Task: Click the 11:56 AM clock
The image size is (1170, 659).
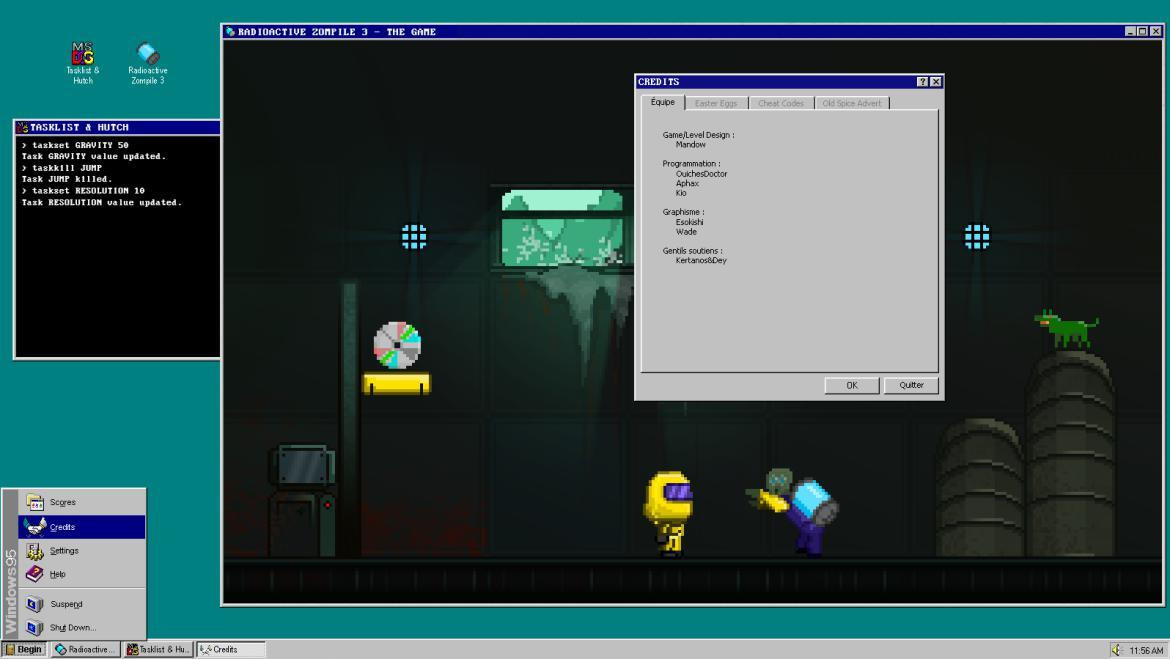Action: click(x=1146, y=651)
